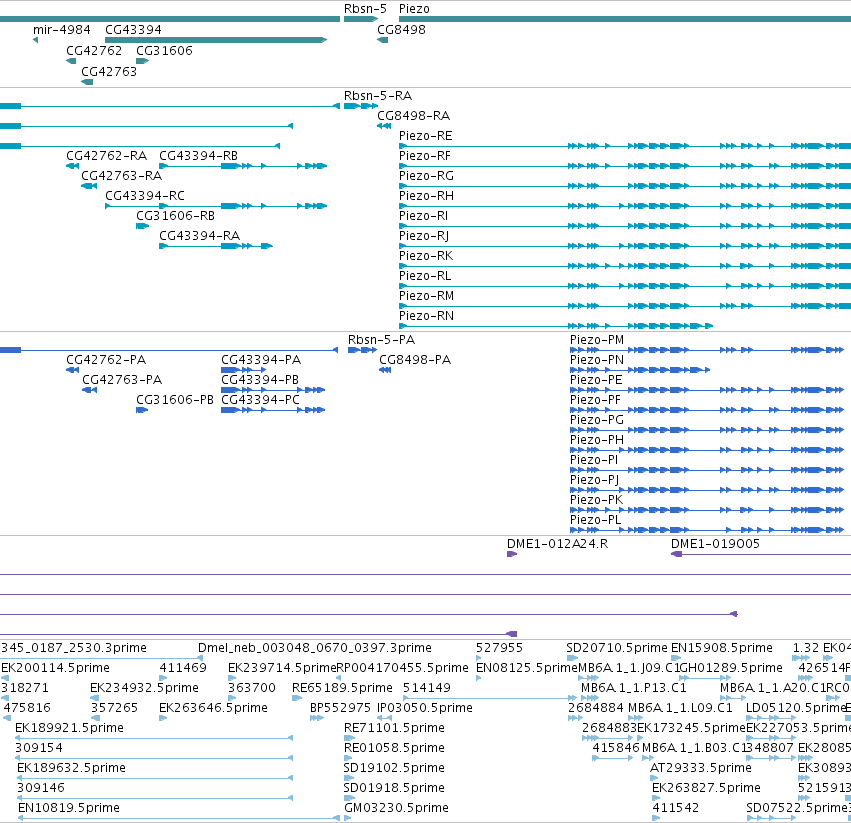This screenshot has height=823, width=851.
Task: Click the Piezo-RG transcript label
Action: [426, 176]
